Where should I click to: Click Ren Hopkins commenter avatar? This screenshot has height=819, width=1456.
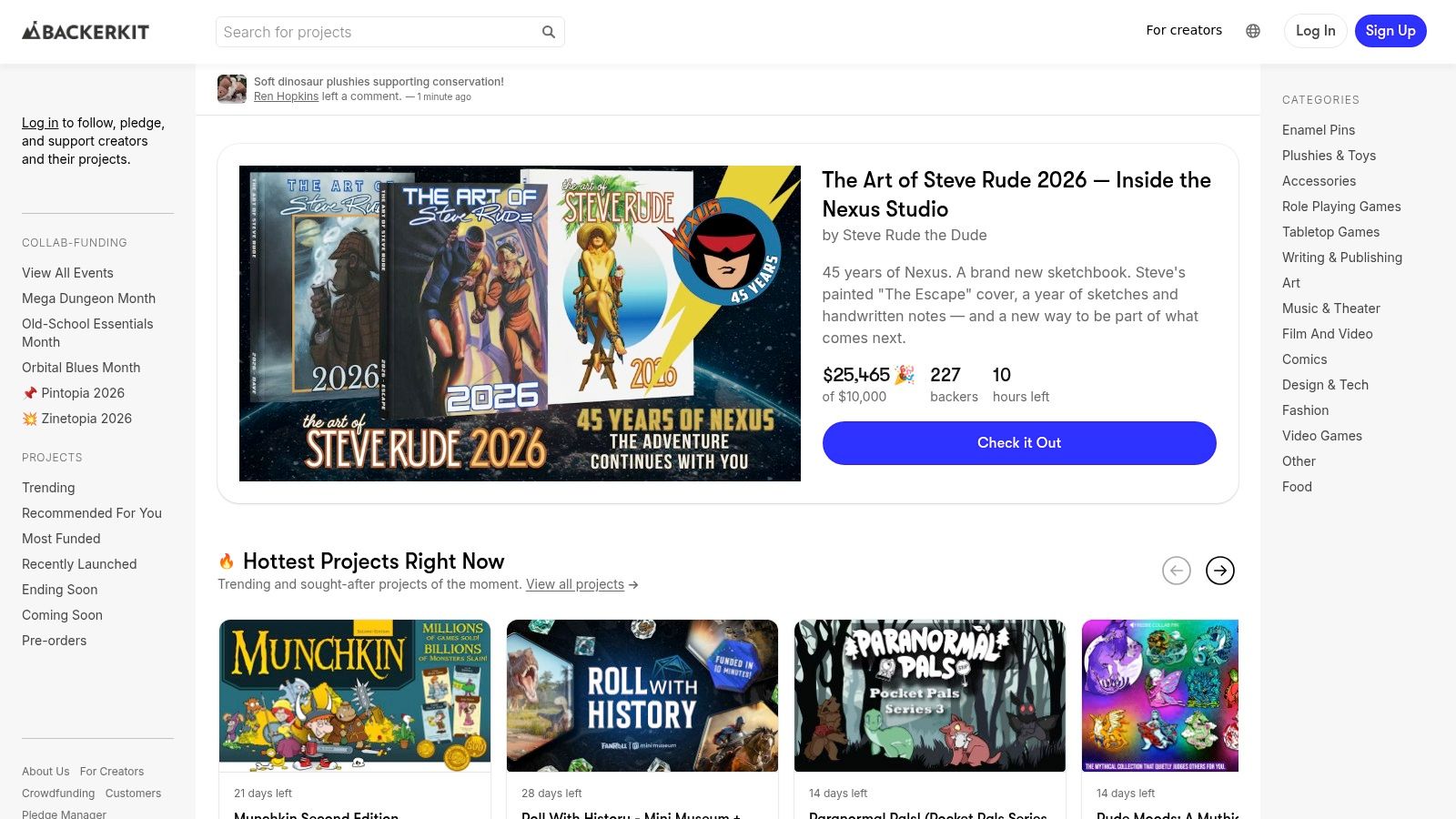(232, 89)
